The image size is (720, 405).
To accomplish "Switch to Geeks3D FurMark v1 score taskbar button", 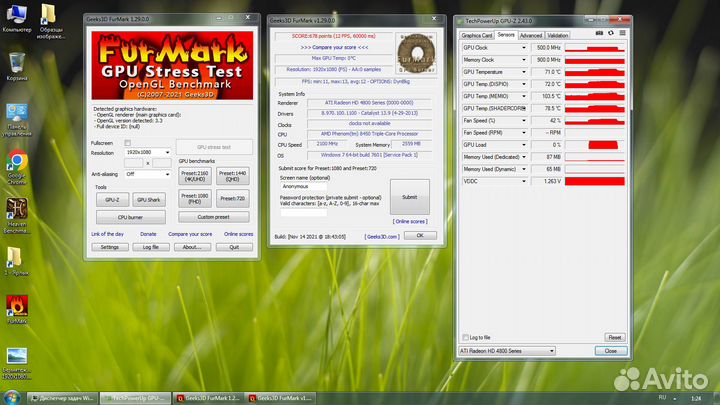I will click(280, 398).
